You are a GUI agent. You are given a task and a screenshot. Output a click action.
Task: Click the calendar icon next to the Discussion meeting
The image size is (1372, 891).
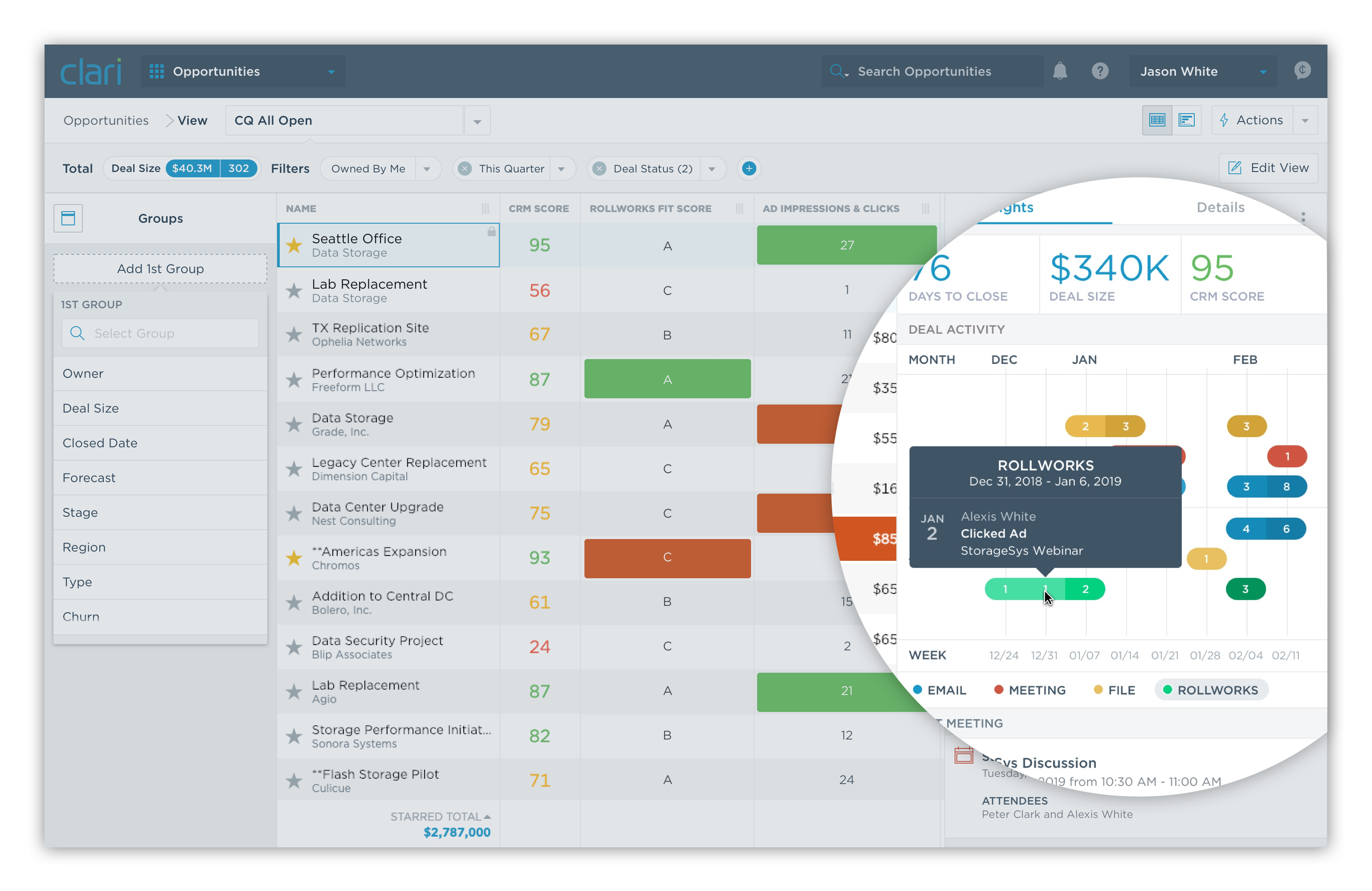click(963, 755)
